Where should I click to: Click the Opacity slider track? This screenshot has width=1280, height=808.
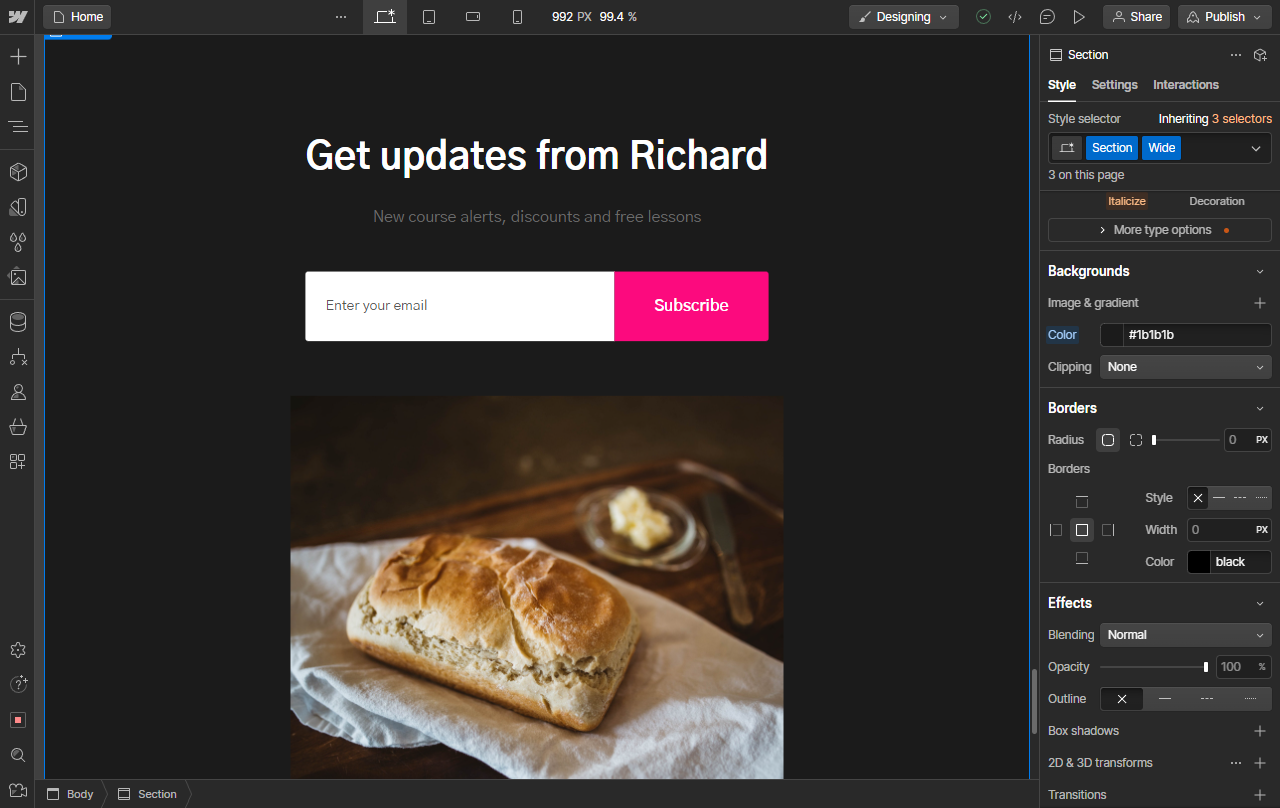[x=1155, y=667]
